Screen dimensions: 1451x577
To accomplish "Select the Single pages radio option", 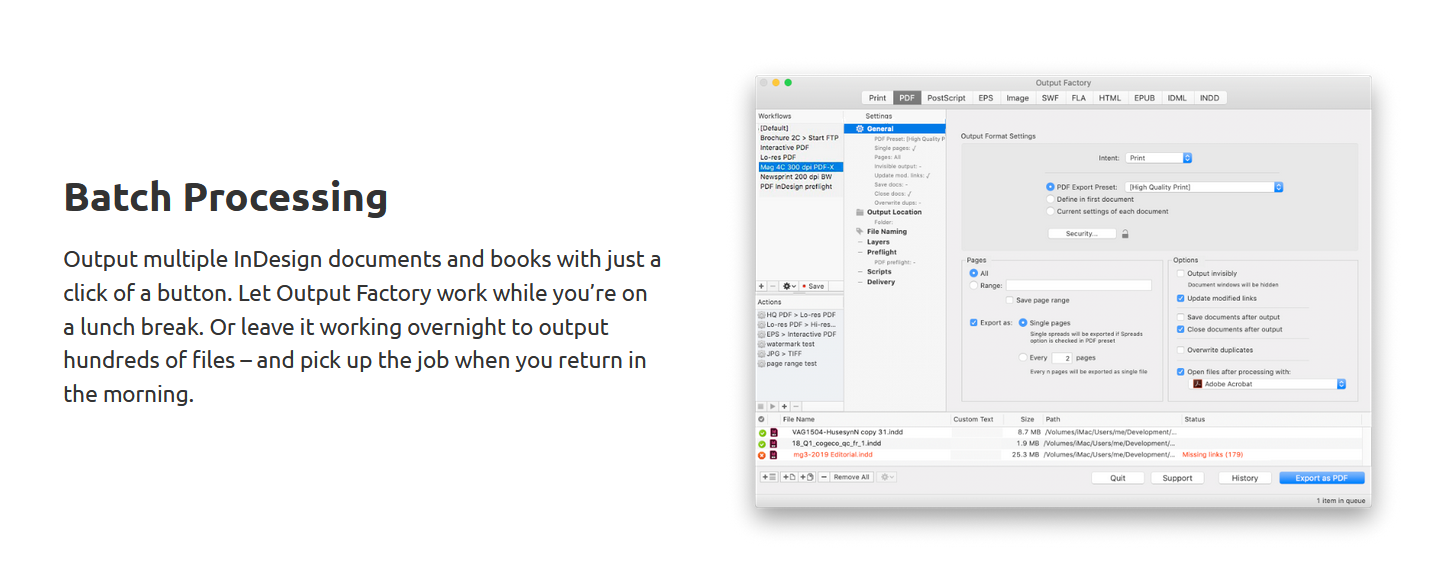I will coord(1023,323).
